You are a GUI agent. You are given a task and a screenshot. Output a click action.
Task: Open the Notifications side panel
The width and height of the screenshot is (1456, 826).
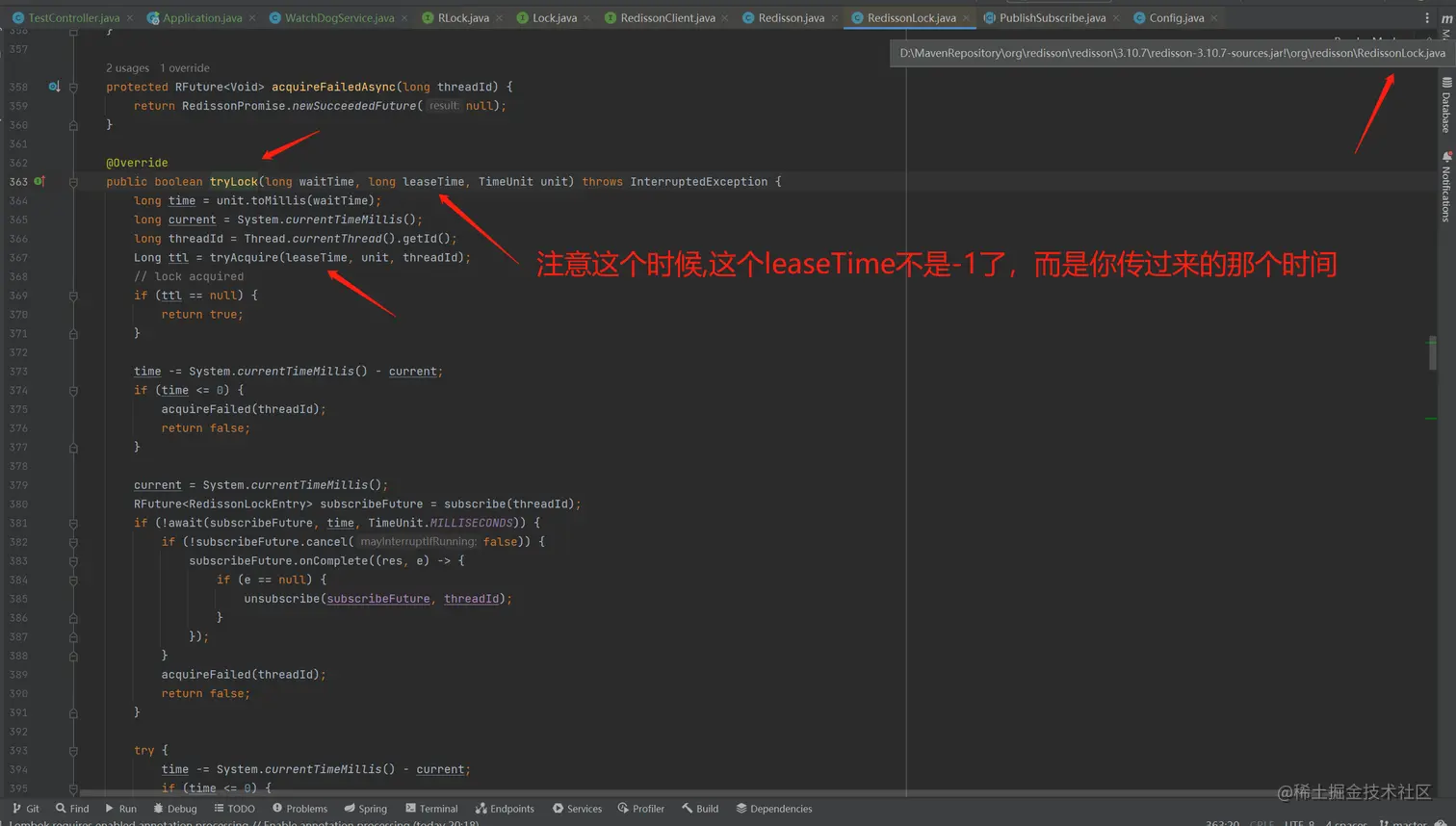tap(1446, 187)
